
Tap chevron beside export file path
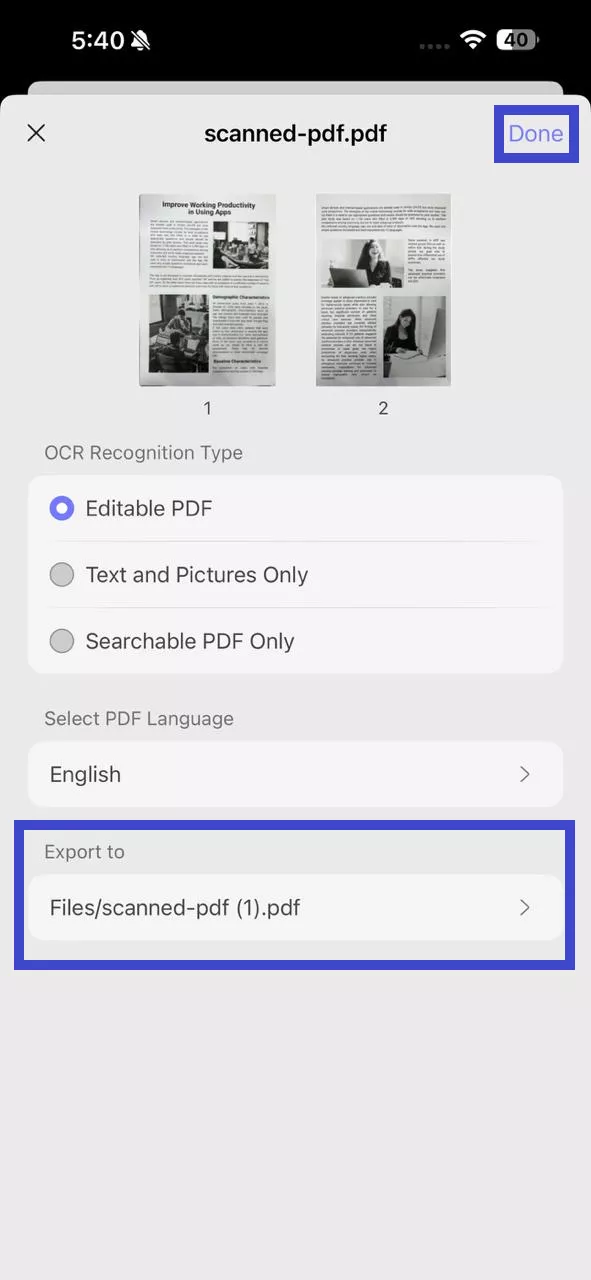[x=525, y=908]
